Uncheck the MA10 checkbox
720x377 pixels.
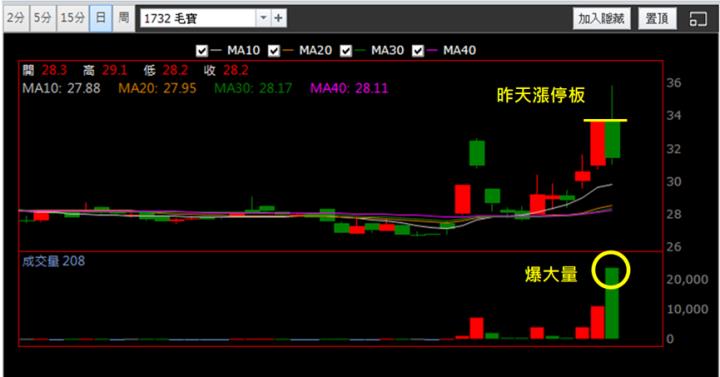[x=201, y=51]
